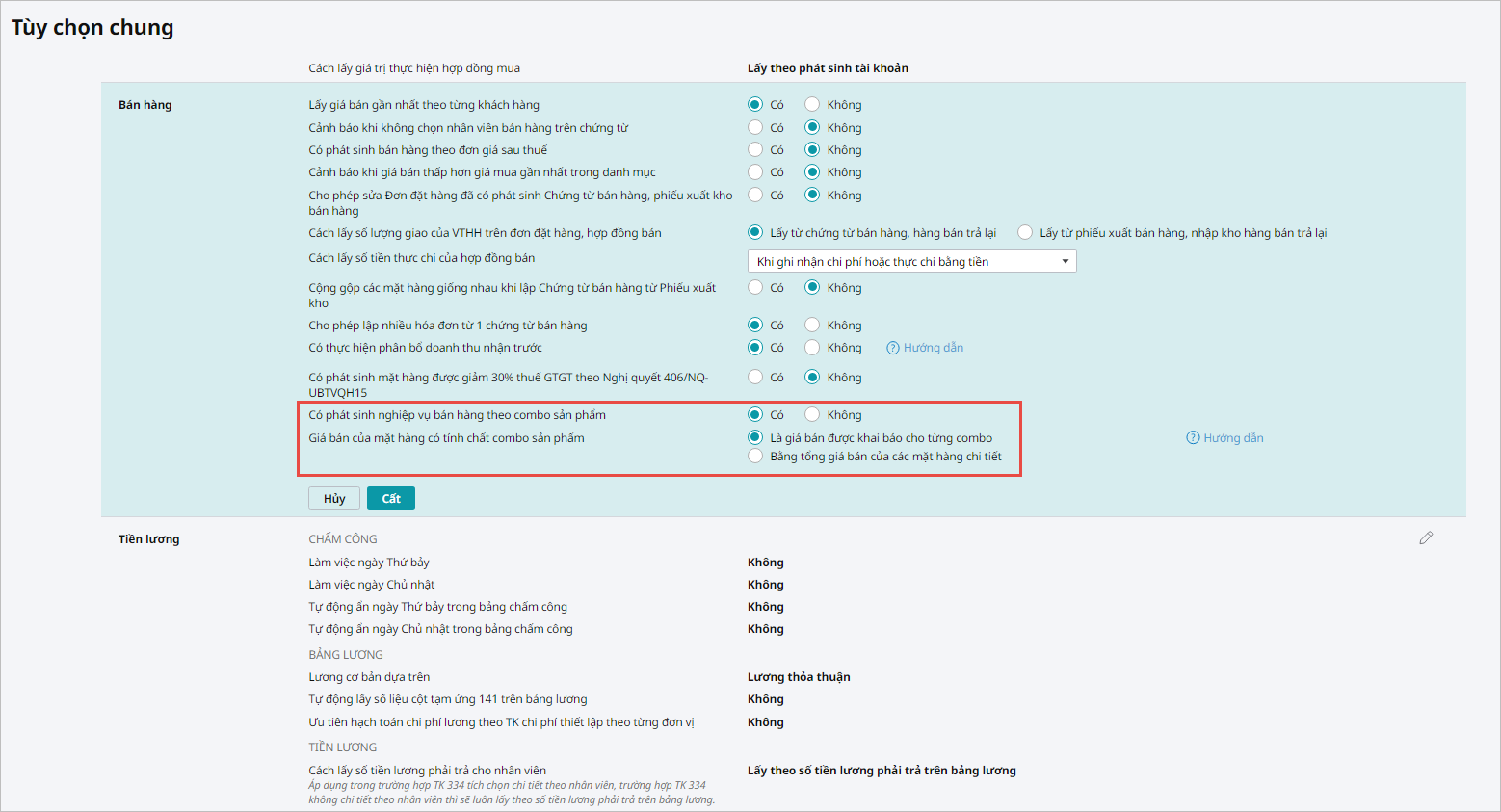Choose Bằng tổng giá bán của các mặt hàng chi tiết
Image resolution: width=1501 pixels, height=812 pixels.
click(x=755, y=456)
